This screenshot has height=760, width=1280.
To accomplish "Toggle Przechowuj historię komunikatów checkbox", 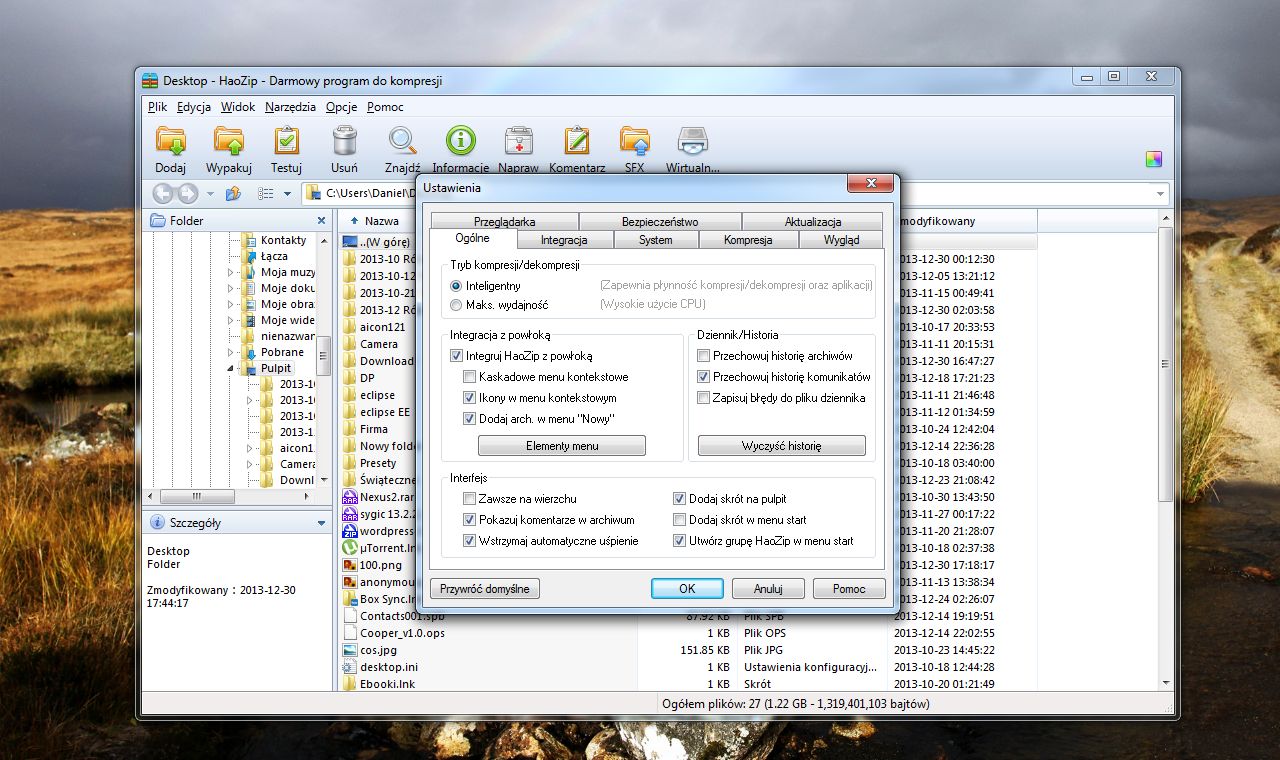I will point(704,377).
